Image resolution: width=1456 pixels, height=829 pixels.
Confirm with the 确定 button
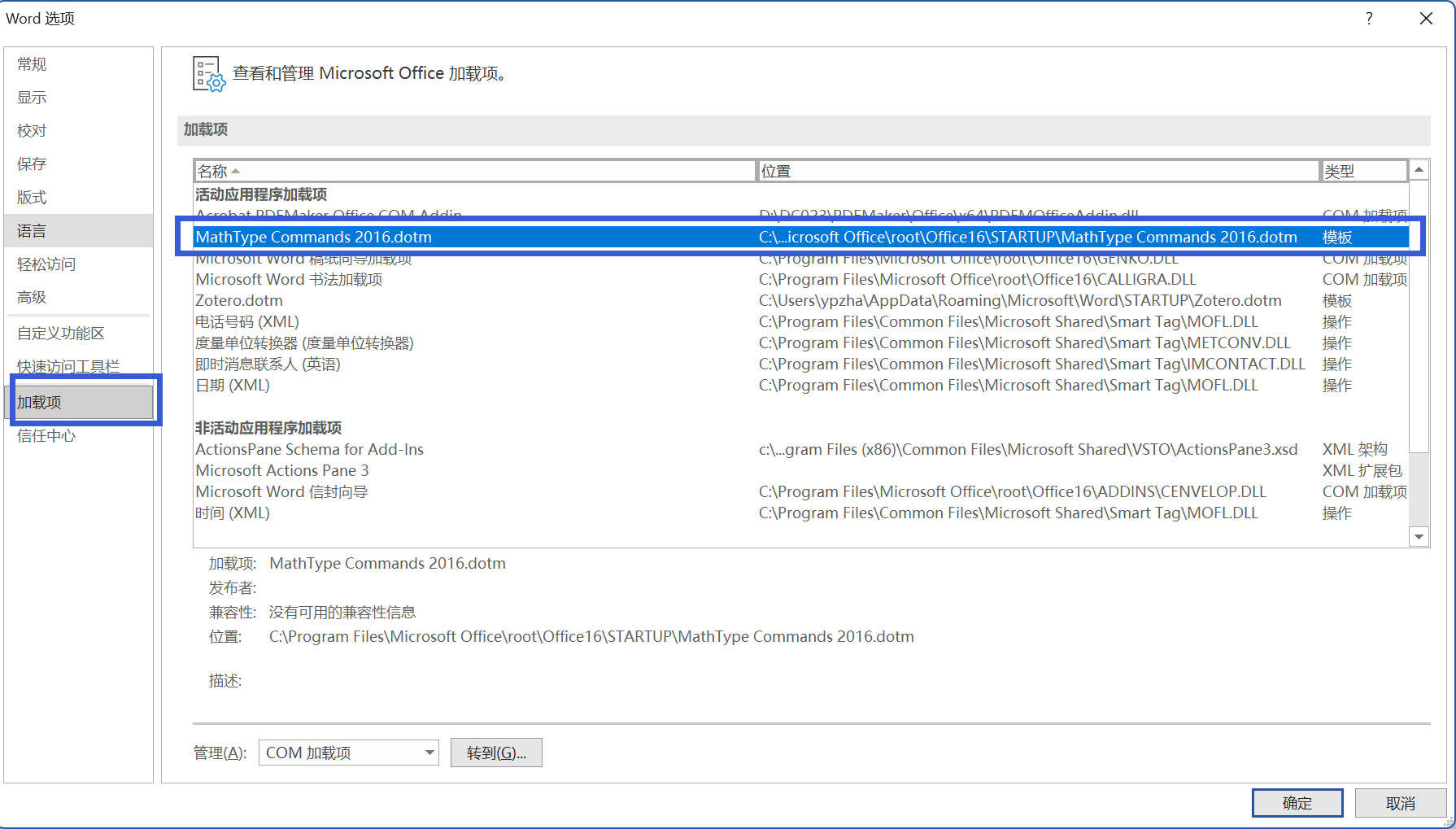click(x=1297, y=803)
